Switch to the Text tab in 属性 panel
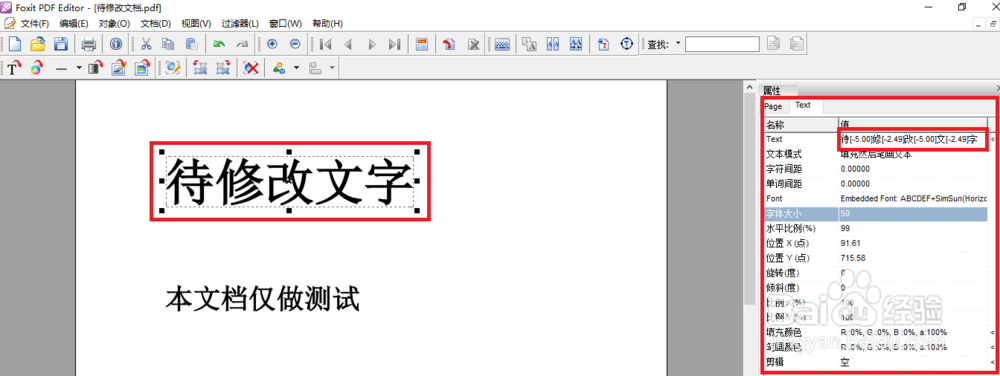The width and height of the screenshot is (1000, 376). [x=803, y=105]
